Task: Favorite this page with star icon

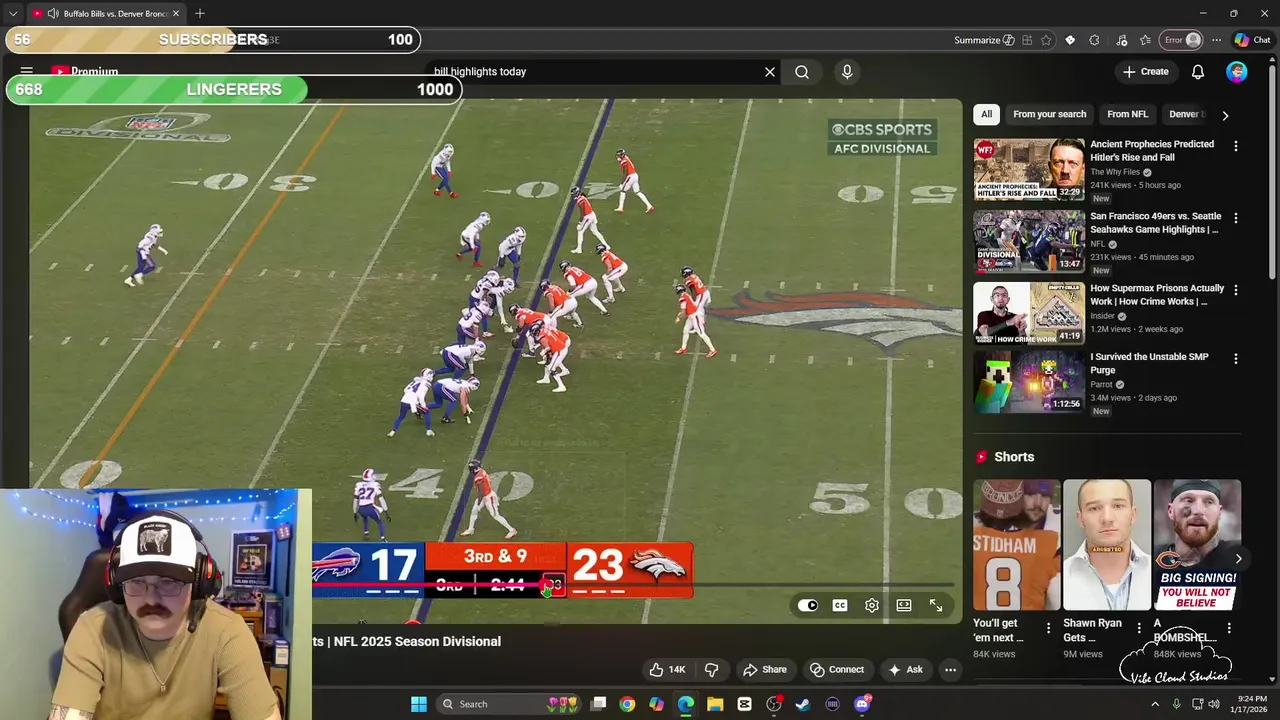Action: click(1046, 40)
